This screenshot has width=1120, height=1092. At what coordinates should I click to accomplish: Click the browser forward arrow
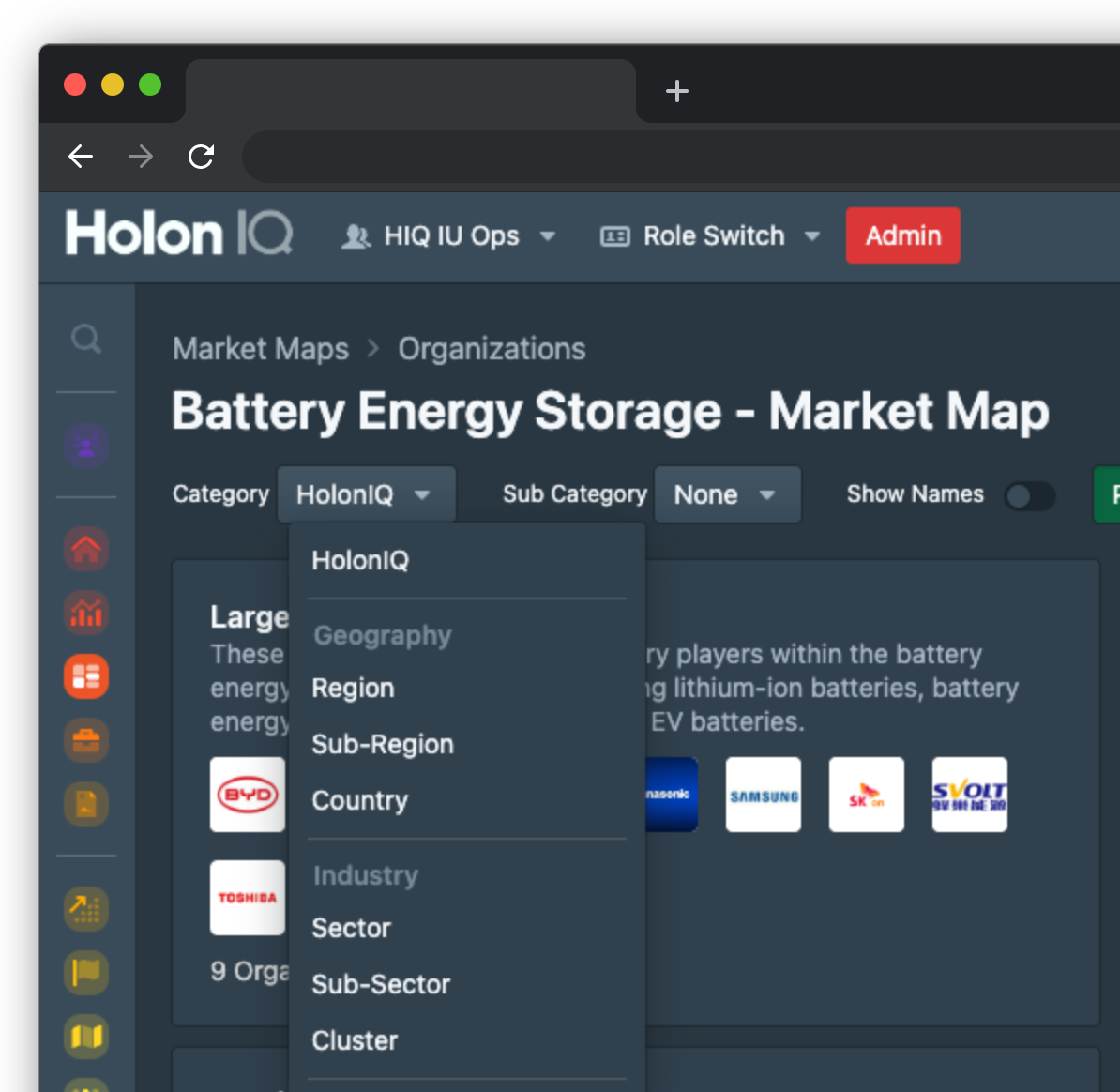coord(141,156)
